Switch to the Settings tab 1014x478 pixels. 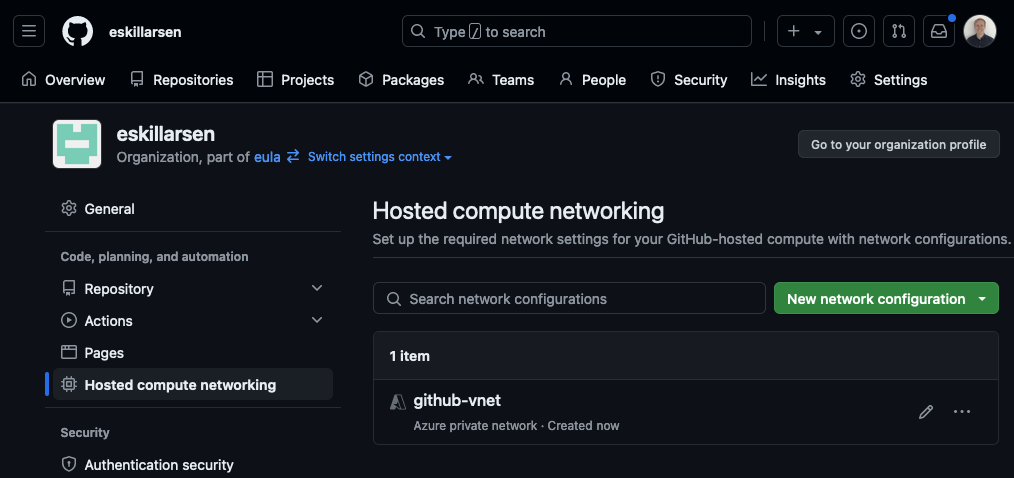tap(889, 80)
